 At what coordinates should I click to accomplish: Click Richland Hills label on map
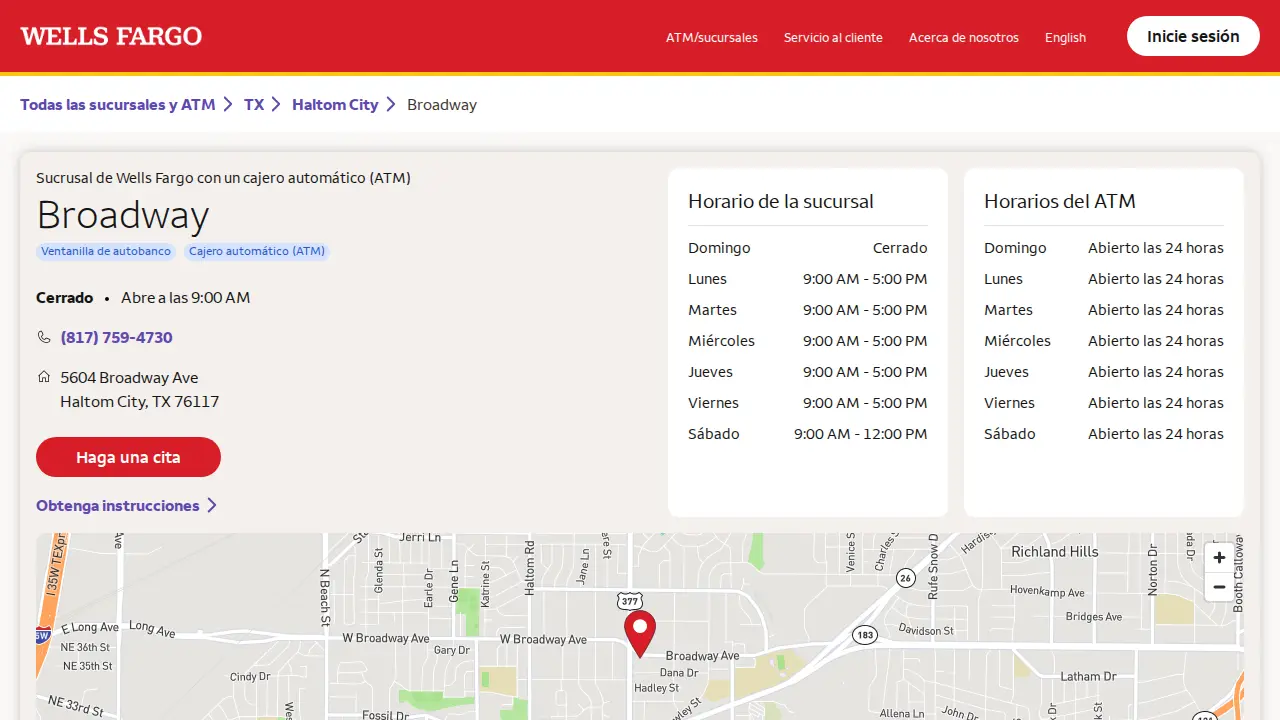click(1055, 552)
